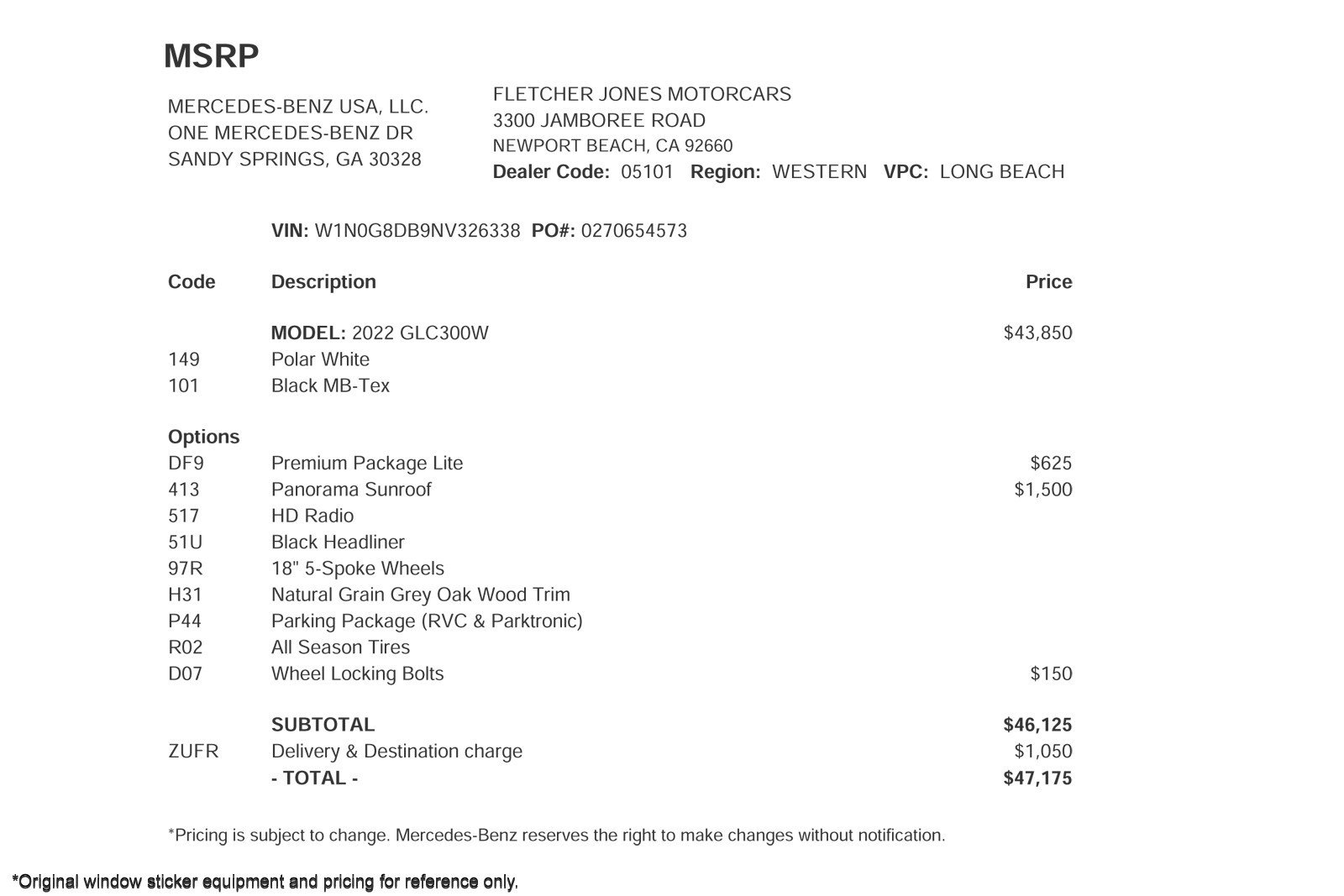
Task: Click the Premium Package Lite option
Action: [366, 464]
